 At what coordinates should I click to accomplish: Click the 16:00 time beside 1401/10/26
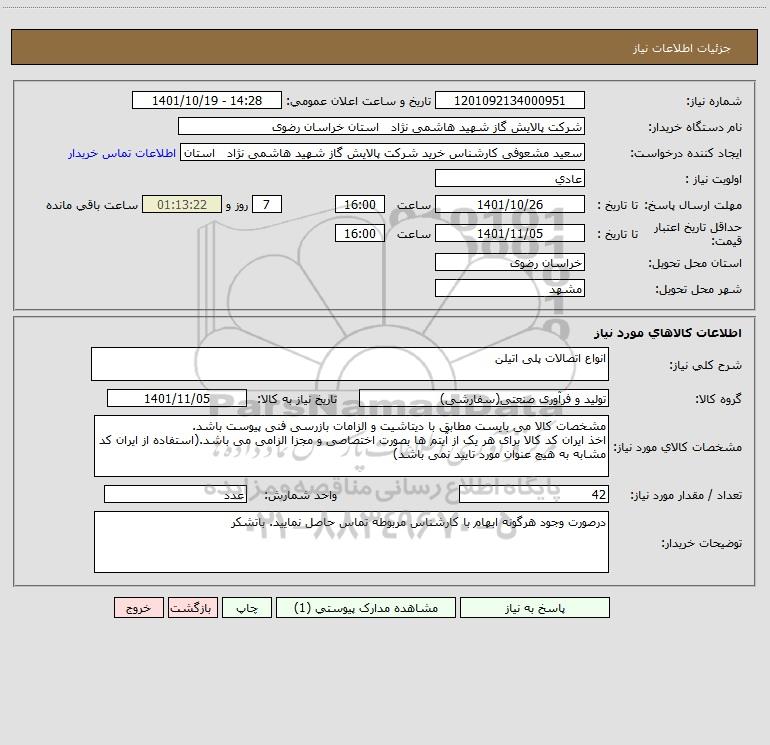click(359, 204)
